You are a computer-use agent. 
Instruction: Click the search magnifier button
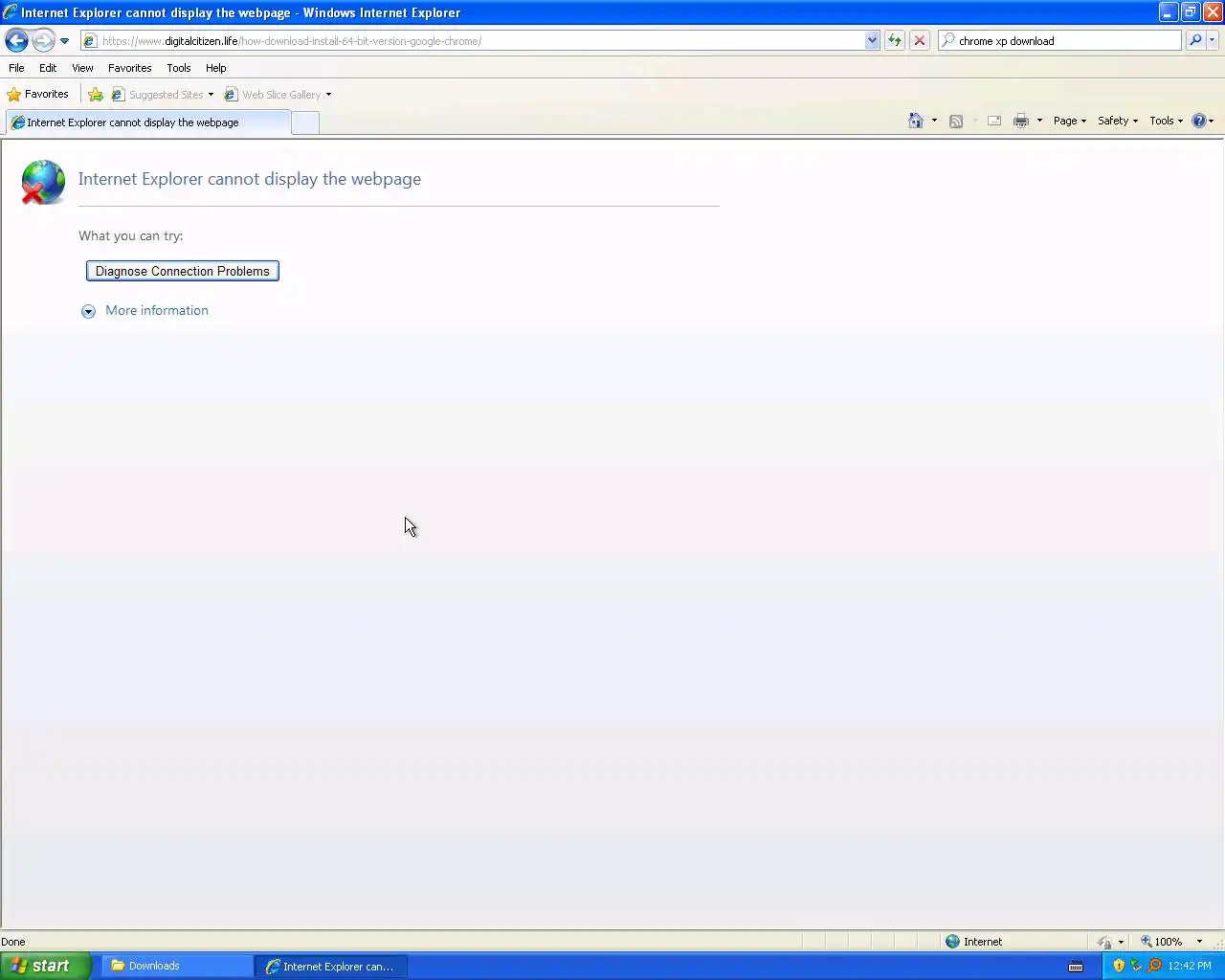pyautogui.click(x=1195, y=40)
